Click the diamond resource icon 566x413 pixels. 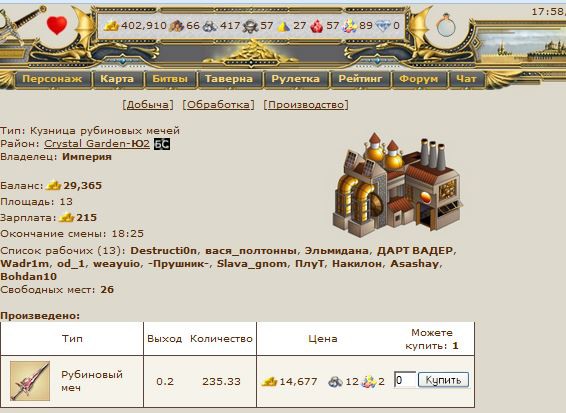click(x=383, y=26)
